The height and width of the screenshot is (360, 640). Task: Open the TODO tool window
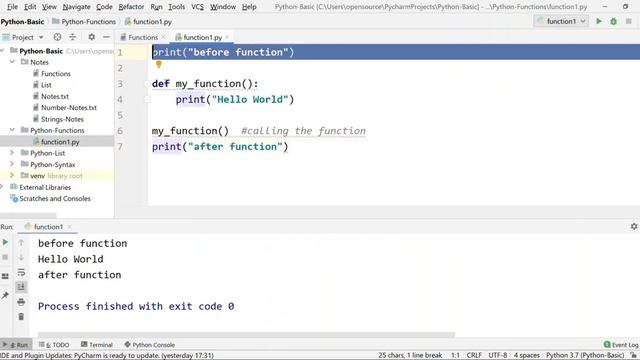(x=54, y=345)
